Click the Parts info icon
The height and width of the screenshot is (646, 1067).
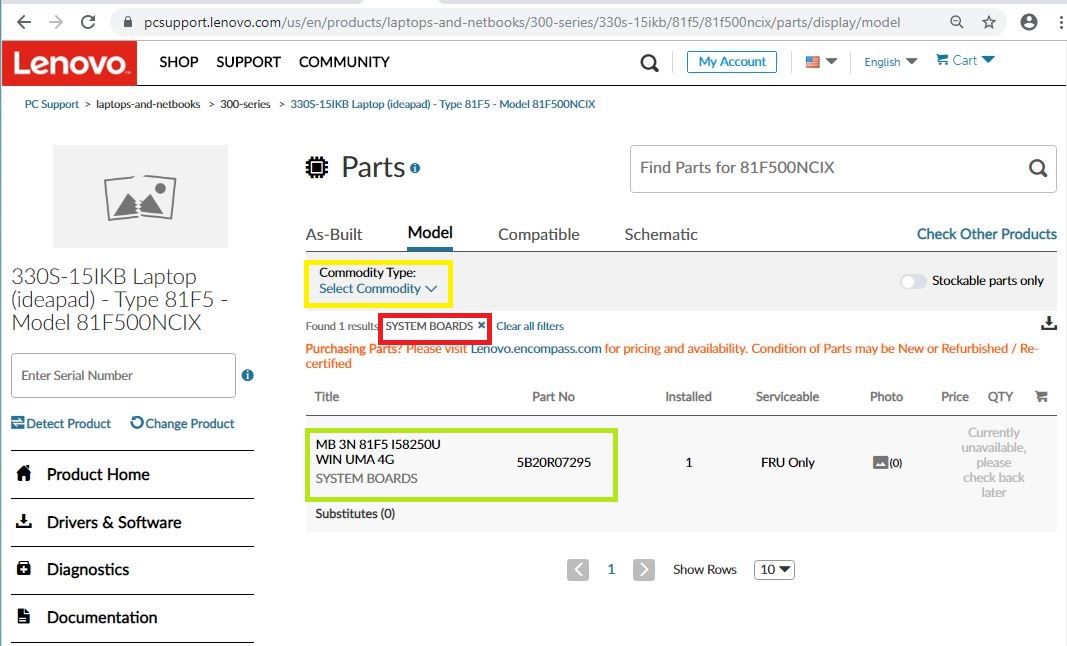(x=415, y=168)
